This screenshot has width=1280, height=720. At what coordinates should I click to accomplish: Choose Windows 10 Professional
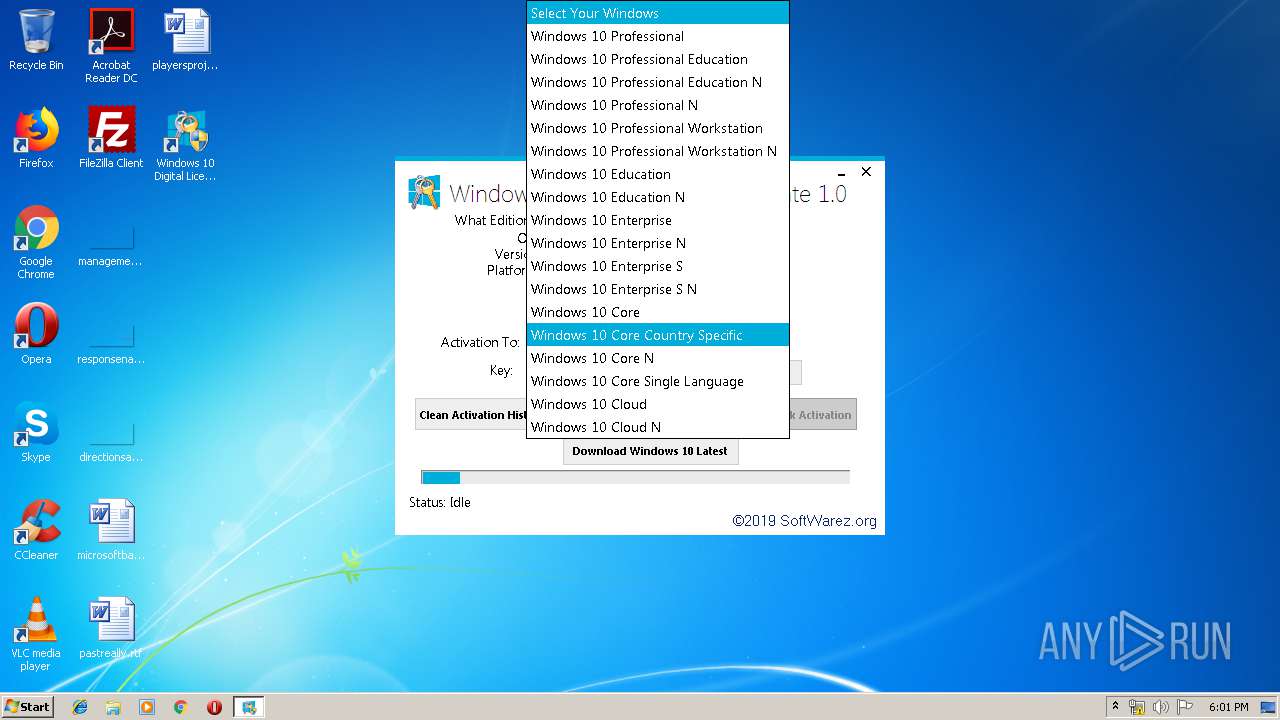658,36
